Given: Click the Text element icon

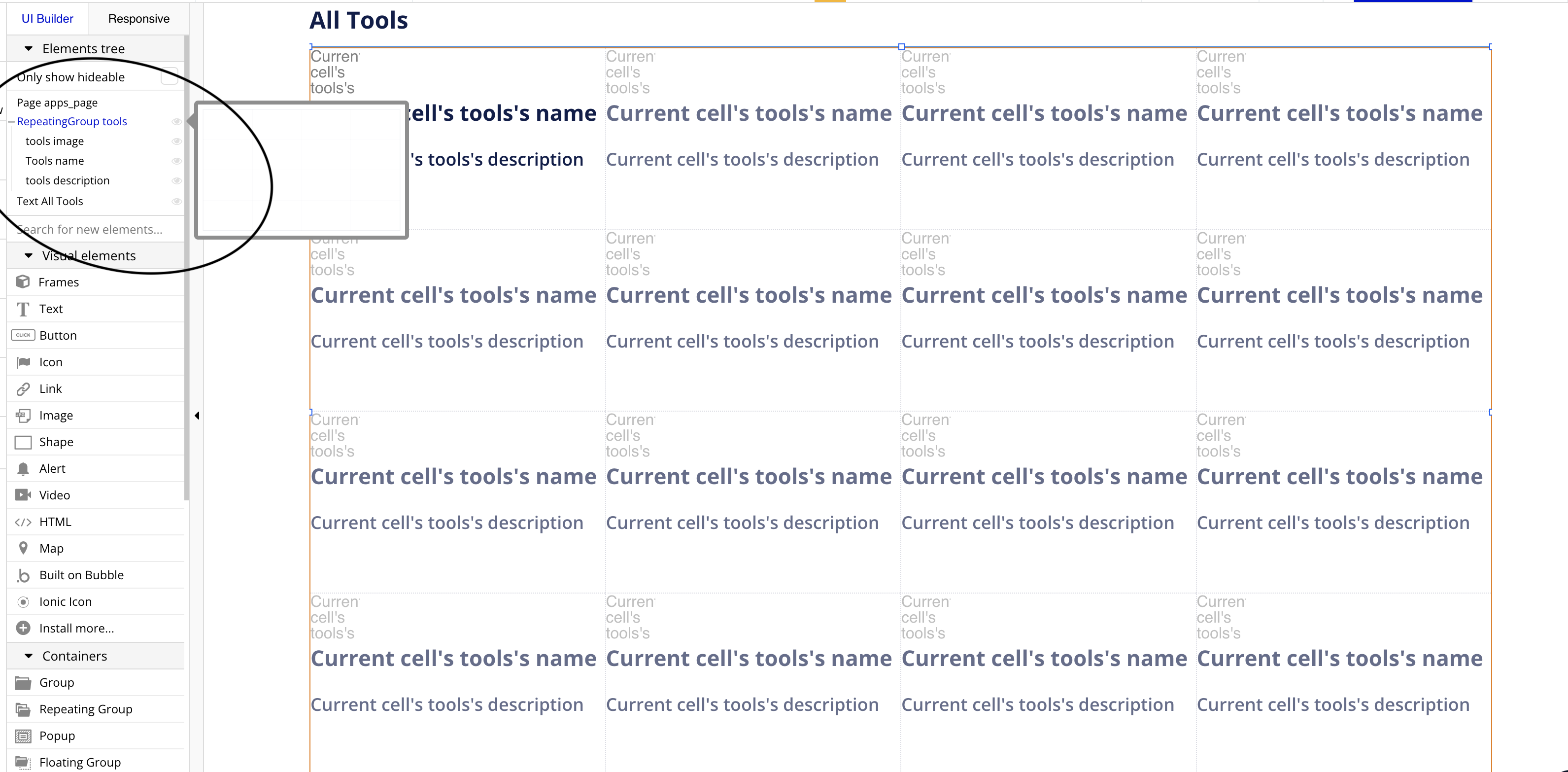Looking at the screenshot, I should click(23, 309).
